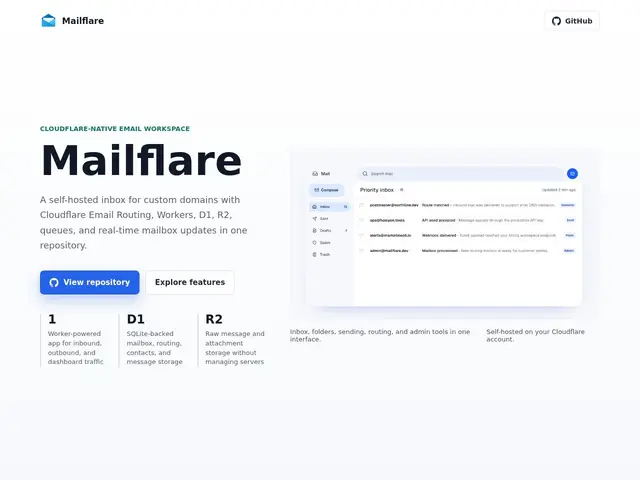Click the View repository button
640x480 pixels.
point(89,282)
